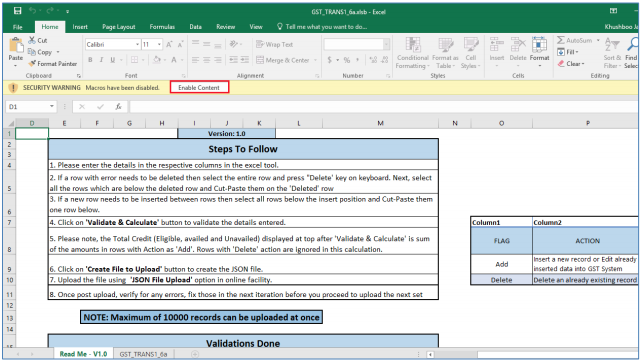
Task: Open the Borders button
Action: [134, 60]
